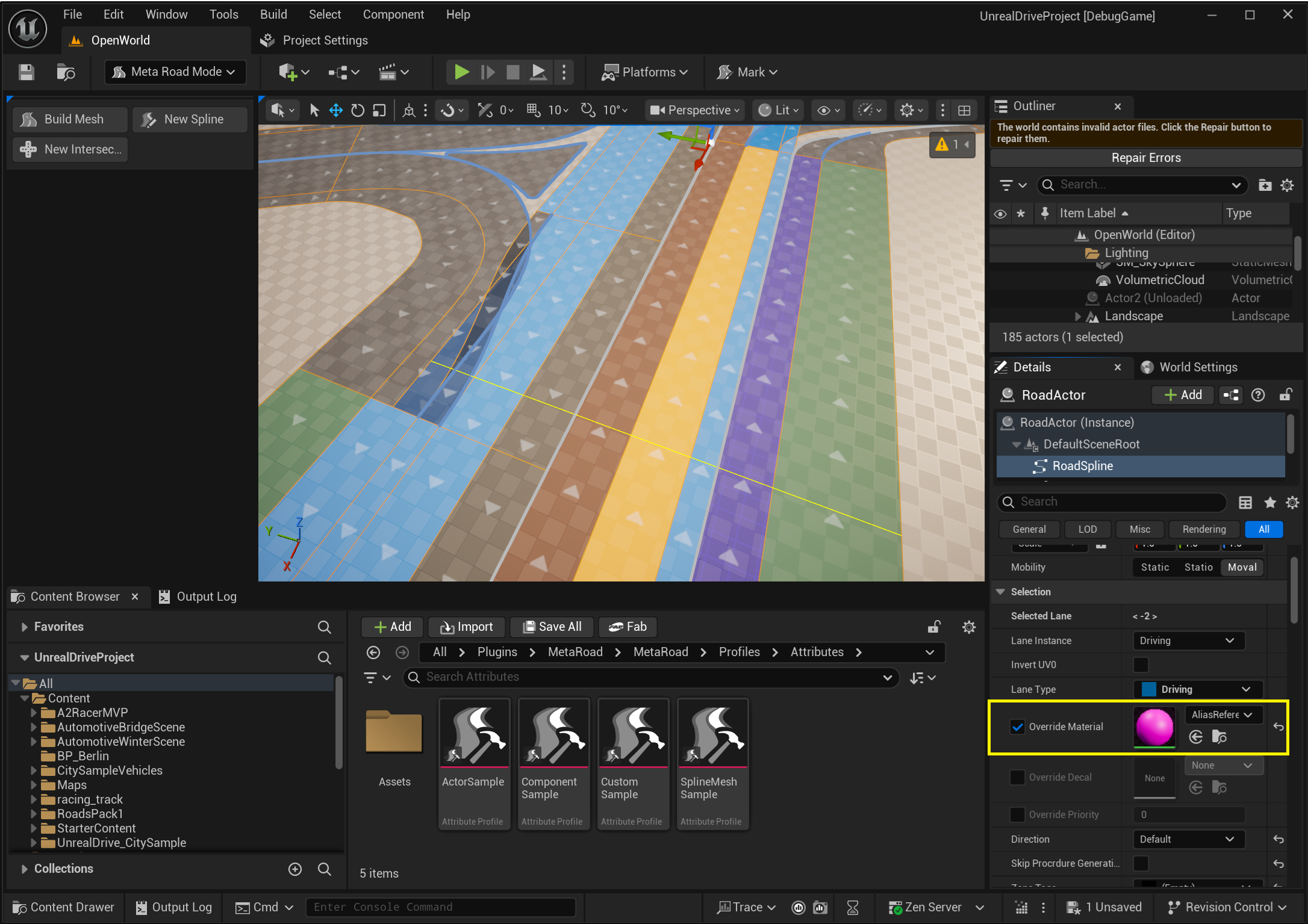The height and width of the screenshot is (924, 1308).
Task: Open the Lane Type Driving dropdown
Action: point(1198,690)
